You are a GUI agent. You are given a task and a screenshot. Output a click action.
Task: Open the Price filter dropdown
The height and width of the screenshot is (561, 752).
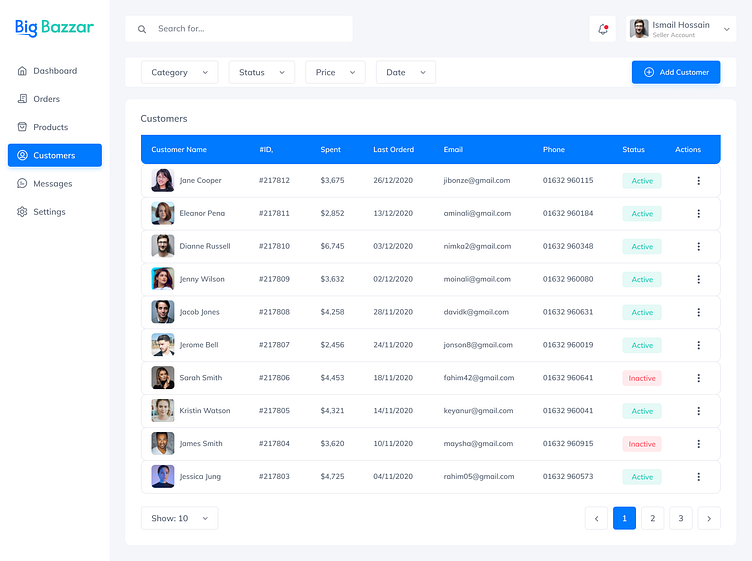click(335, 72)
